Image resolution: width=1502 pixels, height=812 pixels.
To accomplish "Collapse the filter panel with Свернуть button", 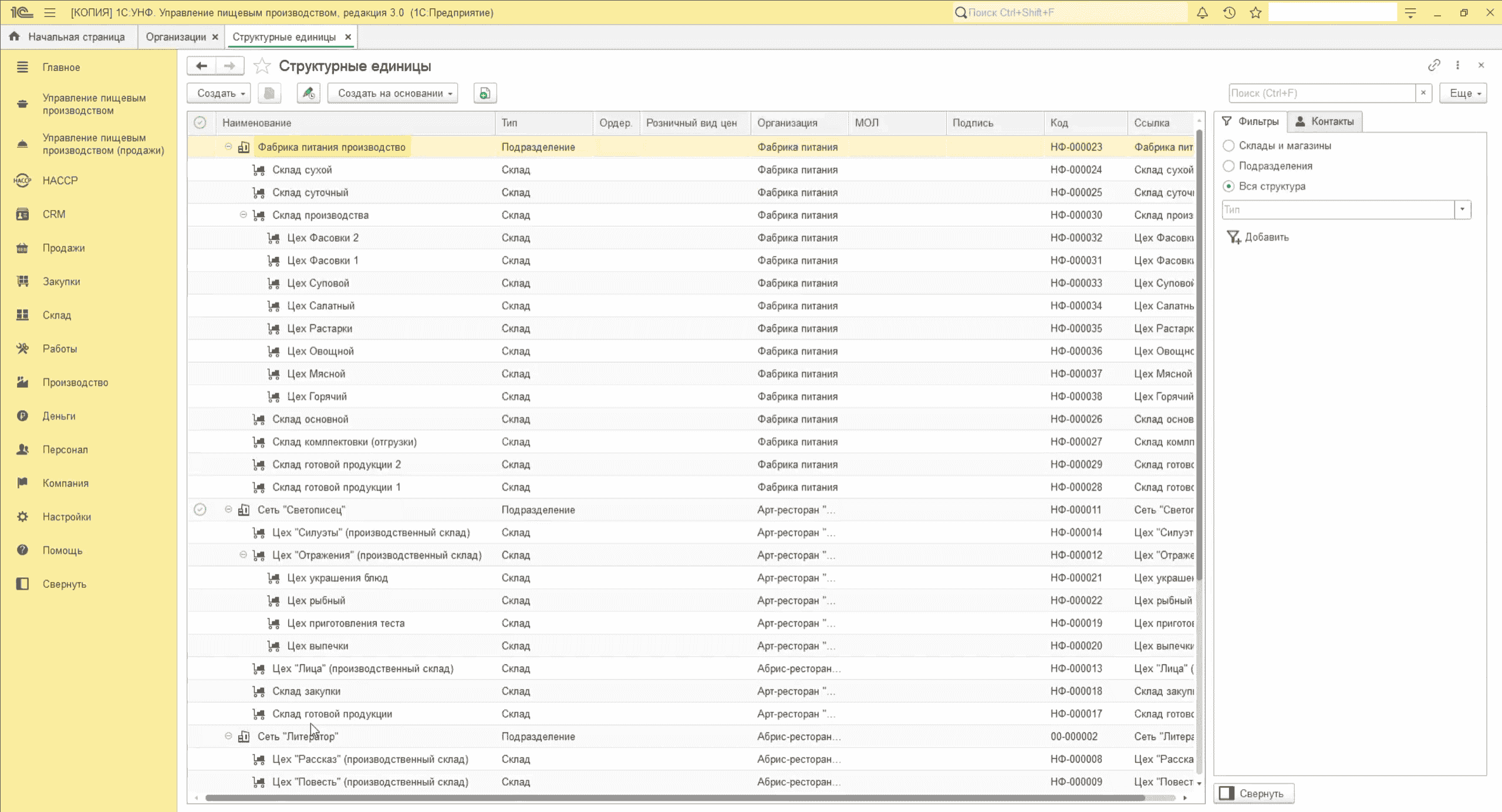I will click(x=1254, y=793).
